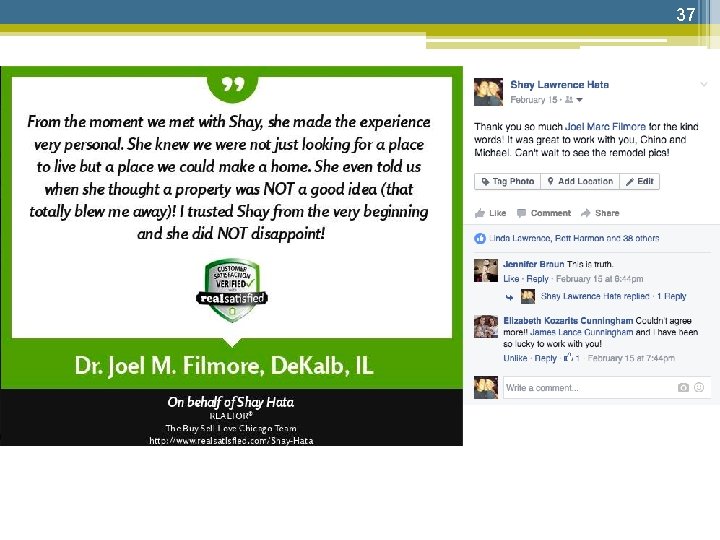Screen dimensions: 720x540
Task: Open Shay's small avatar in reply row
Action: click(x=528, y=296)
